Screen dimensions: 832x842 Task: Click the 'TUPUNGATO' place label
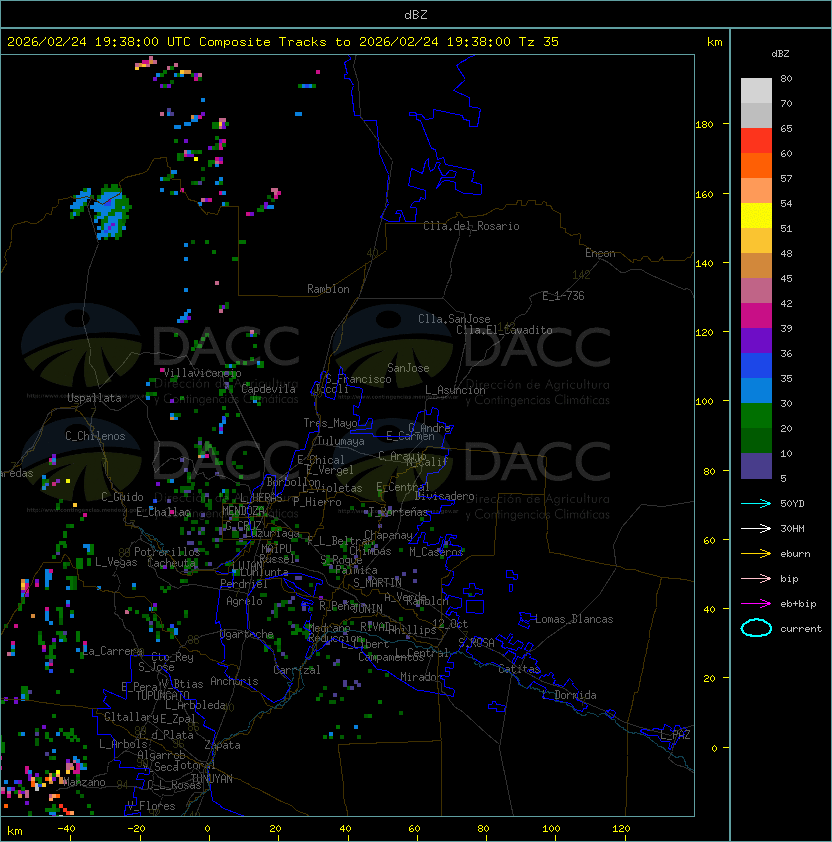point(163,696)
